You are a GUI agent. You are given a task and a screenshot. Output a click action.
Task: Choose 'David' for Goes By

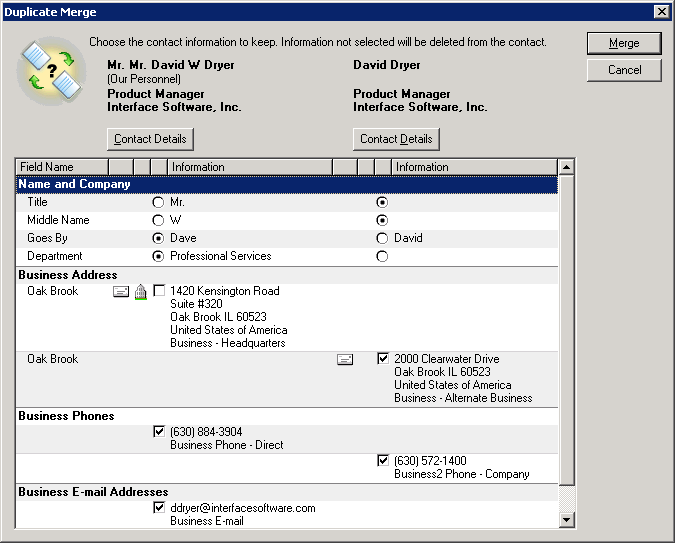pyautogui.click(x=382, y=238)
